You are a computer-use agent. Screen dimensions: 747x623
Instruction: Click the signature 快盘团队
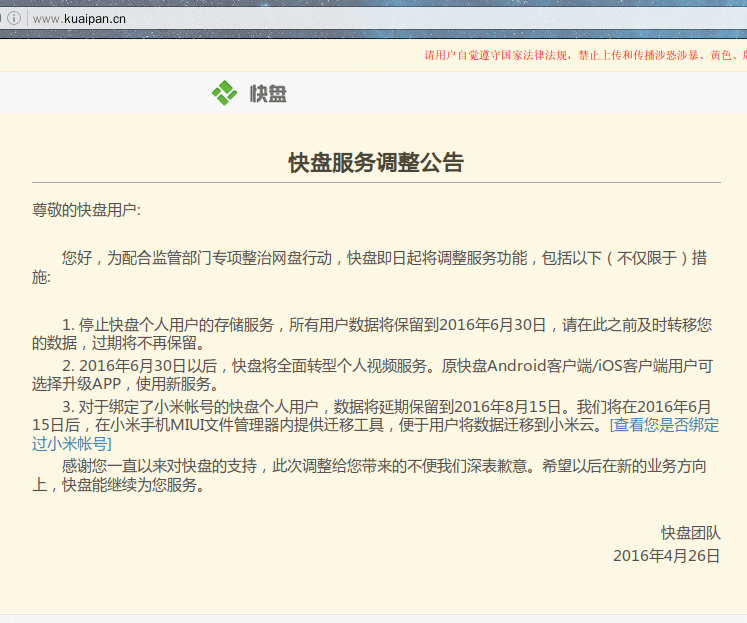690,533
